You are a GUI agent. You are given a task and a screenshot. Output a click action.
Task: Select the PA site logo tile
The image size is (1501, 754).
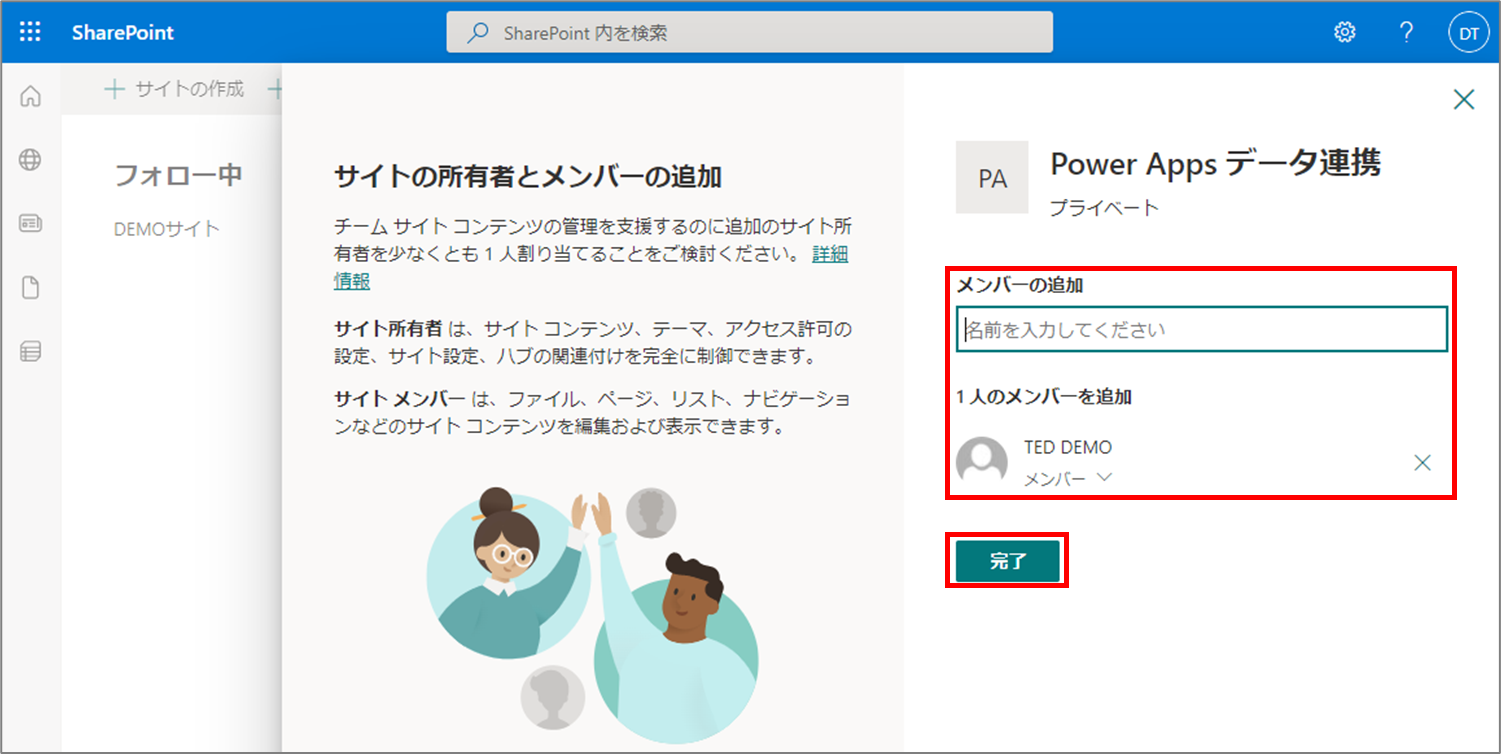(x=992, y=177)
